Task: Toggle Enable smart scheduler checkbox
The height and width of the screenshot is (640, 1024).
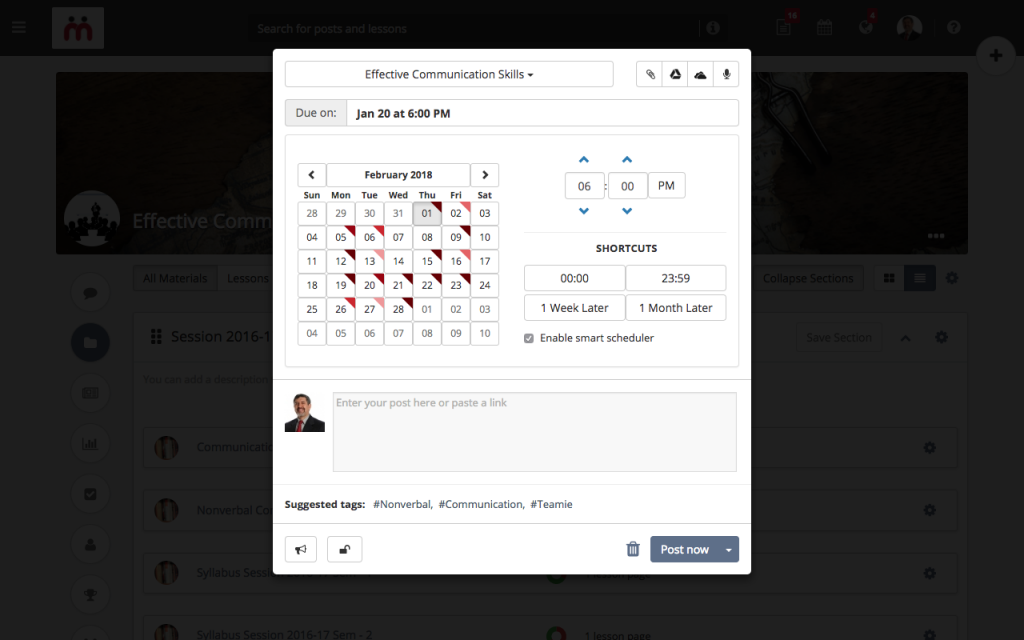Action: [x=529, y=338]
